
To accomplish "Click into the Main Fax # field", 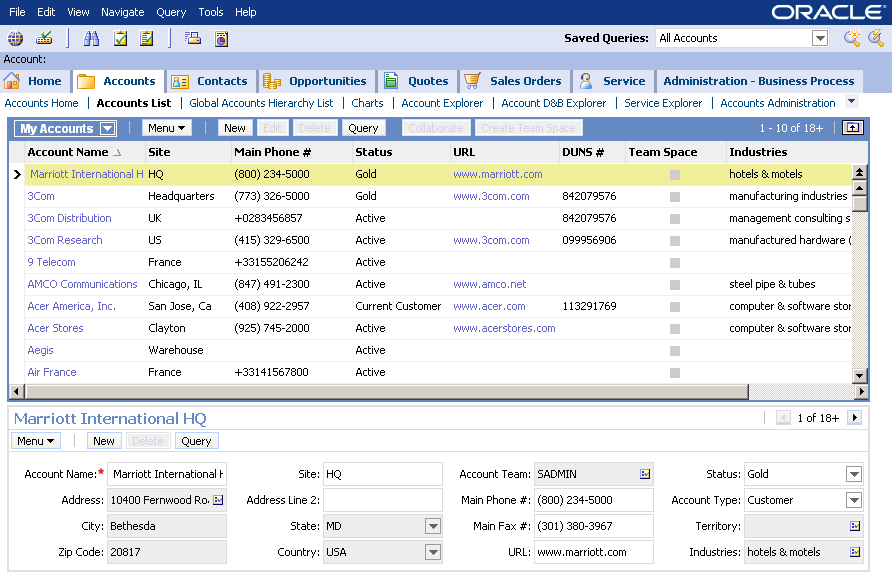I will [594, 526].
